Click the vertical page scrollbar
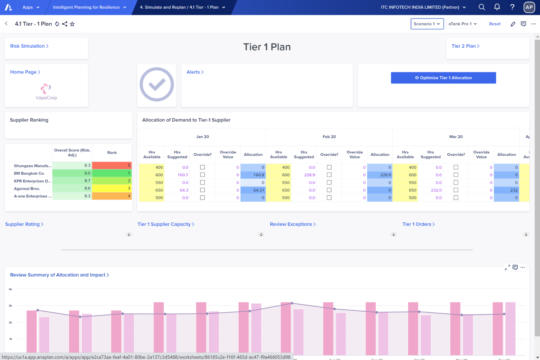 [537, 186]
